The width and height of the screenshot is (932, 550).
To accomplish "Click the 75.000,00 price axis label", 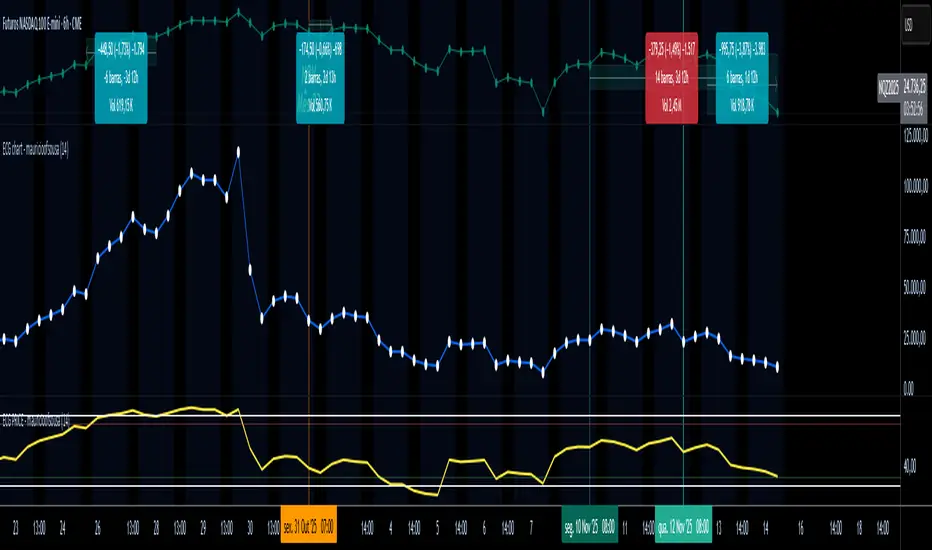I will [915, 237].
